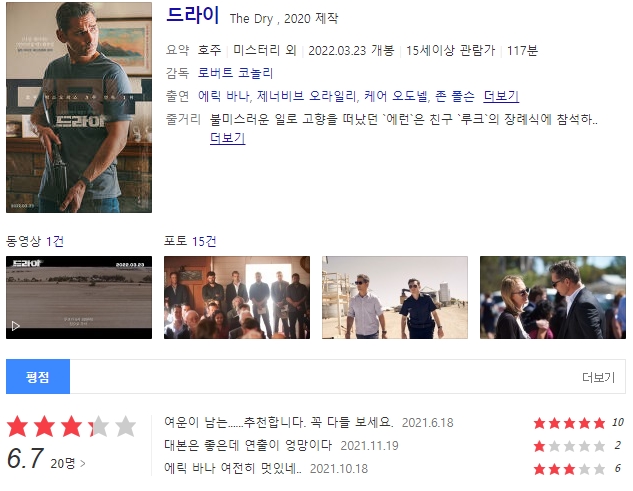Open actor 에릭 바나 profile
633x491 pixels.
224,96
